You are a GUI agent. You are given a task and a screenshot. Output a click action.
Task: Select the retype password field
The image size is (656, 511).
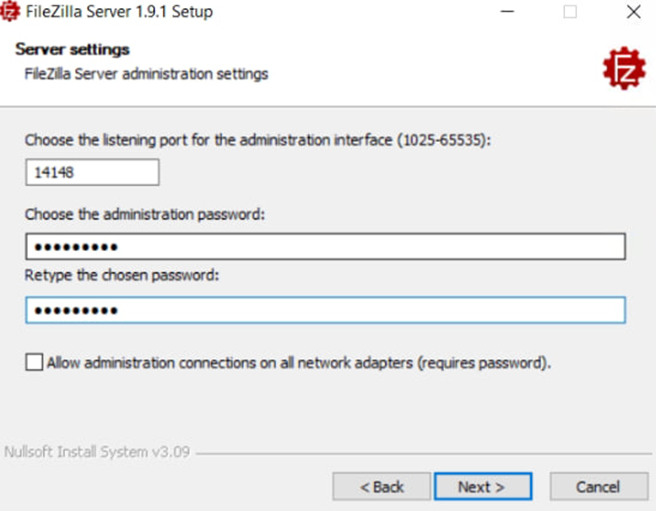pyautogui.click(x=325, y=310)
